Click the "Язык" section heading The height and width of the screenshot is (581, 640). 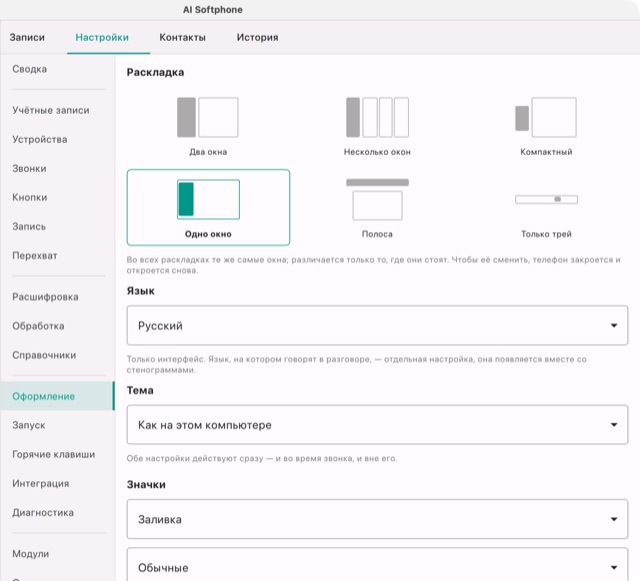pos(140,291)
